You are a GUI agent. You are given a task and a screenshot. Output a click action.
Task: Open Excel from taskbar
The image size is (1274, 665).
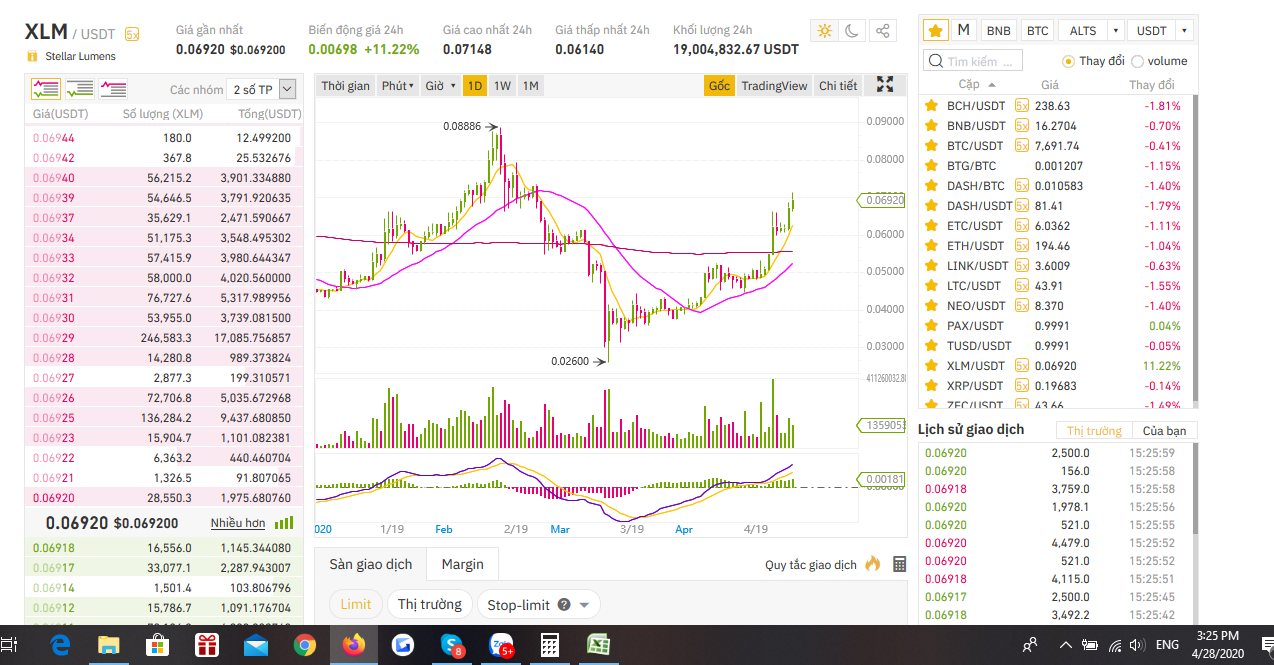[x=599, y=645]
